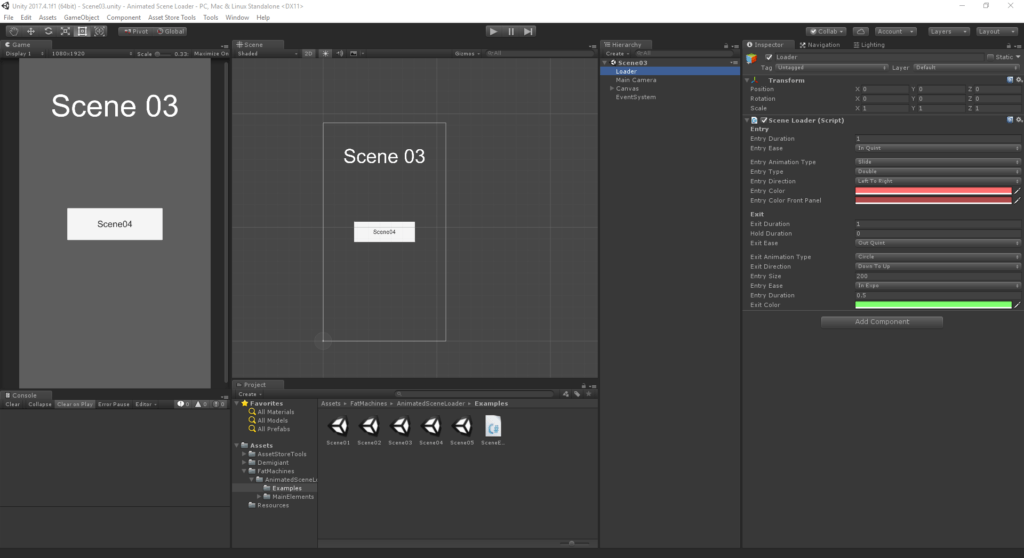Click the Pause button
Viewport: 1024px width, 558px height.
[x=511, y=31]
